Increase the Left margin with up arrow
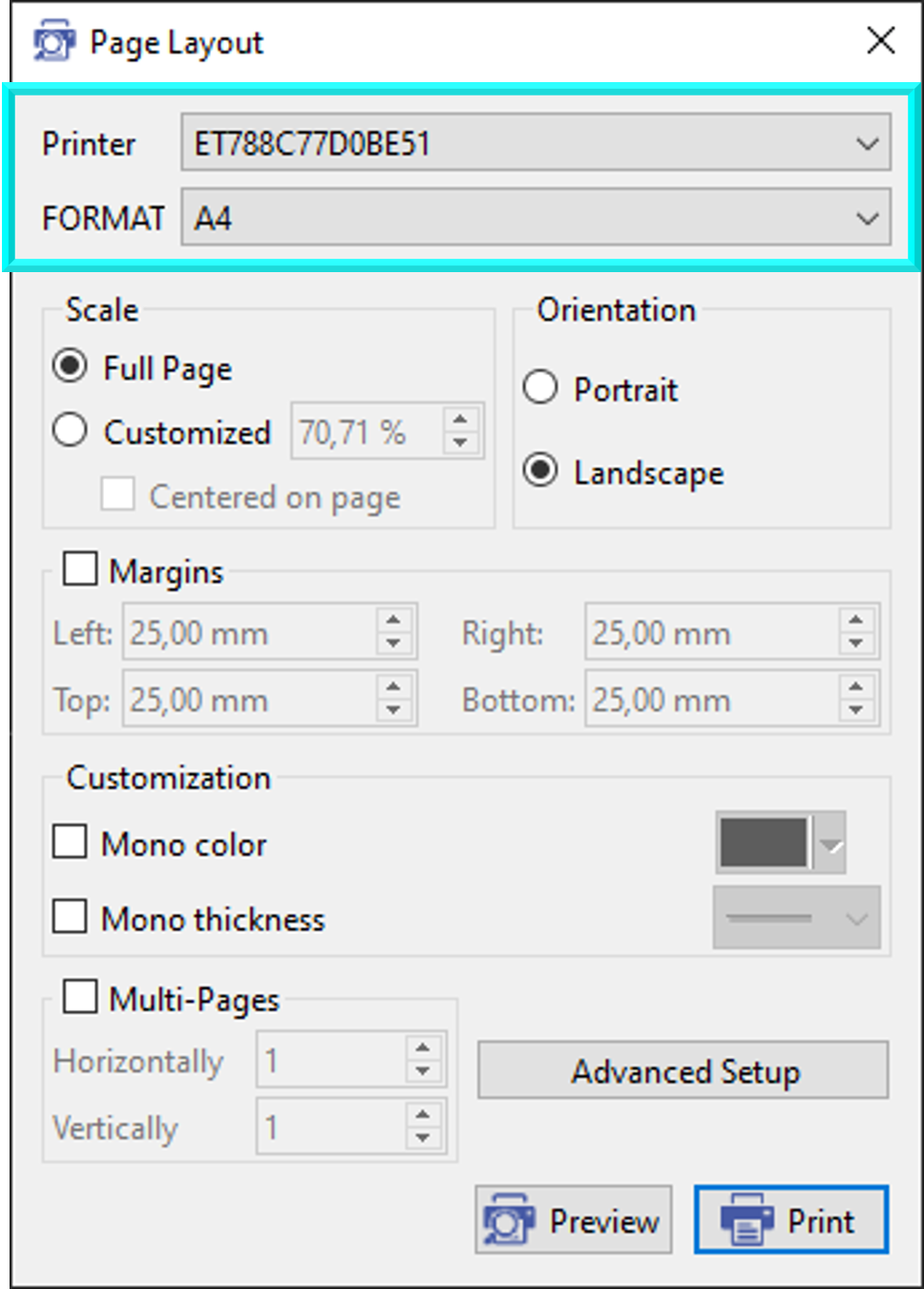The width and height of the screenshot is (924, 1289). [393, 621]
